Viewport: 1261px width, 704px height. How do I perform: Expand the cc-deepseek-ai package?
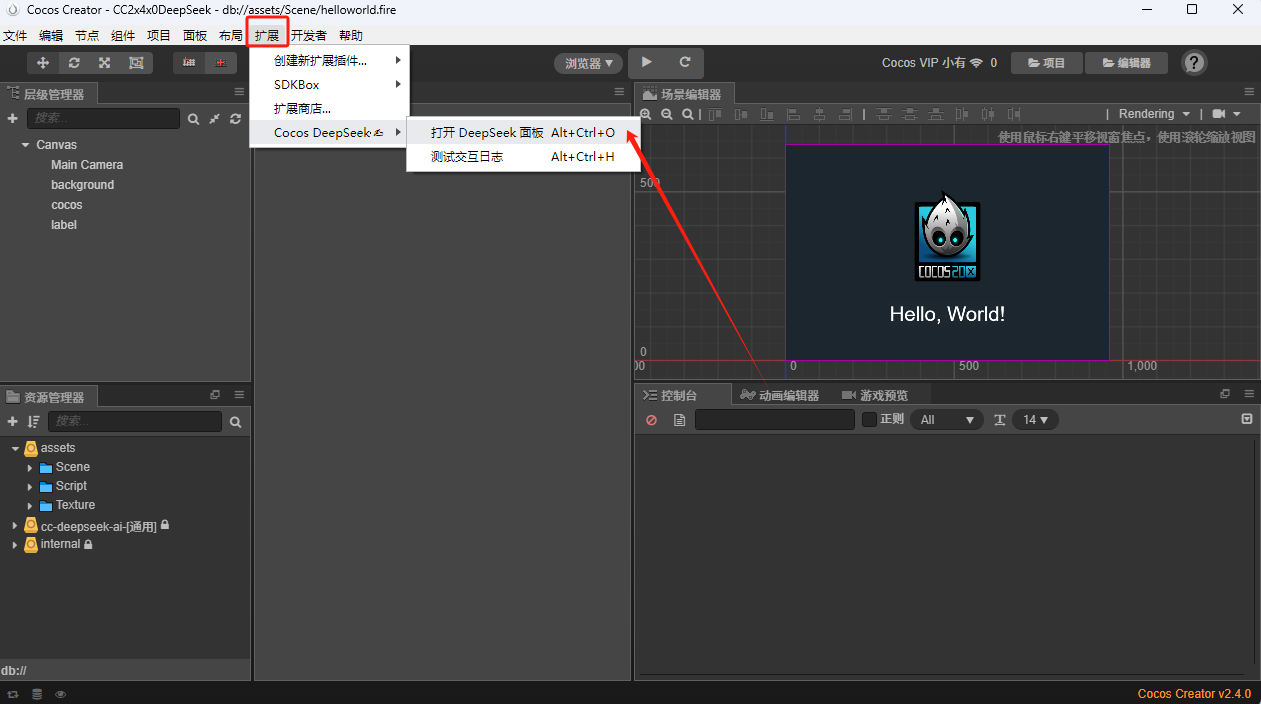[x=15, y=526]
